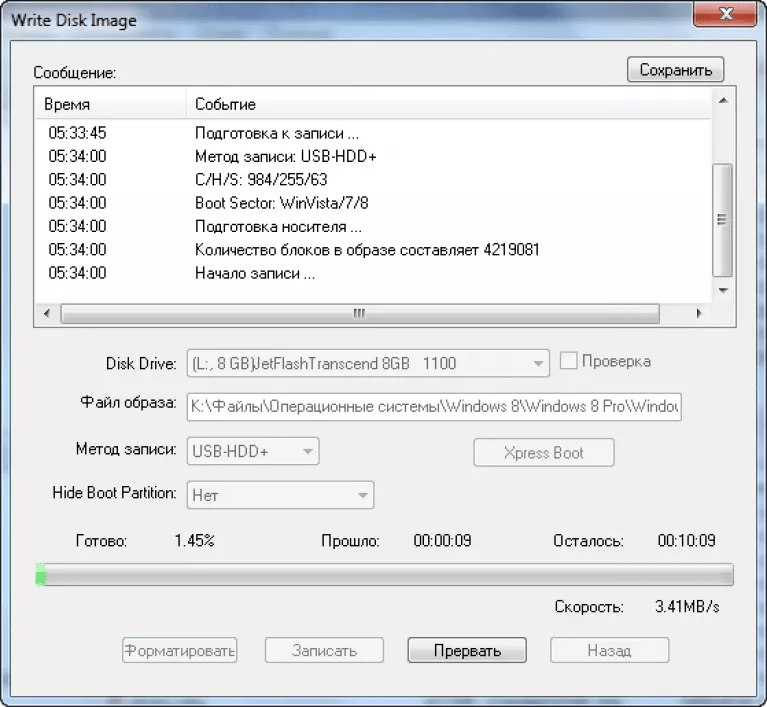Select log row 'Boot Sector: WinVista/7/8'
The width and height of the screenshot is (767, 707).
click(373, 203)
